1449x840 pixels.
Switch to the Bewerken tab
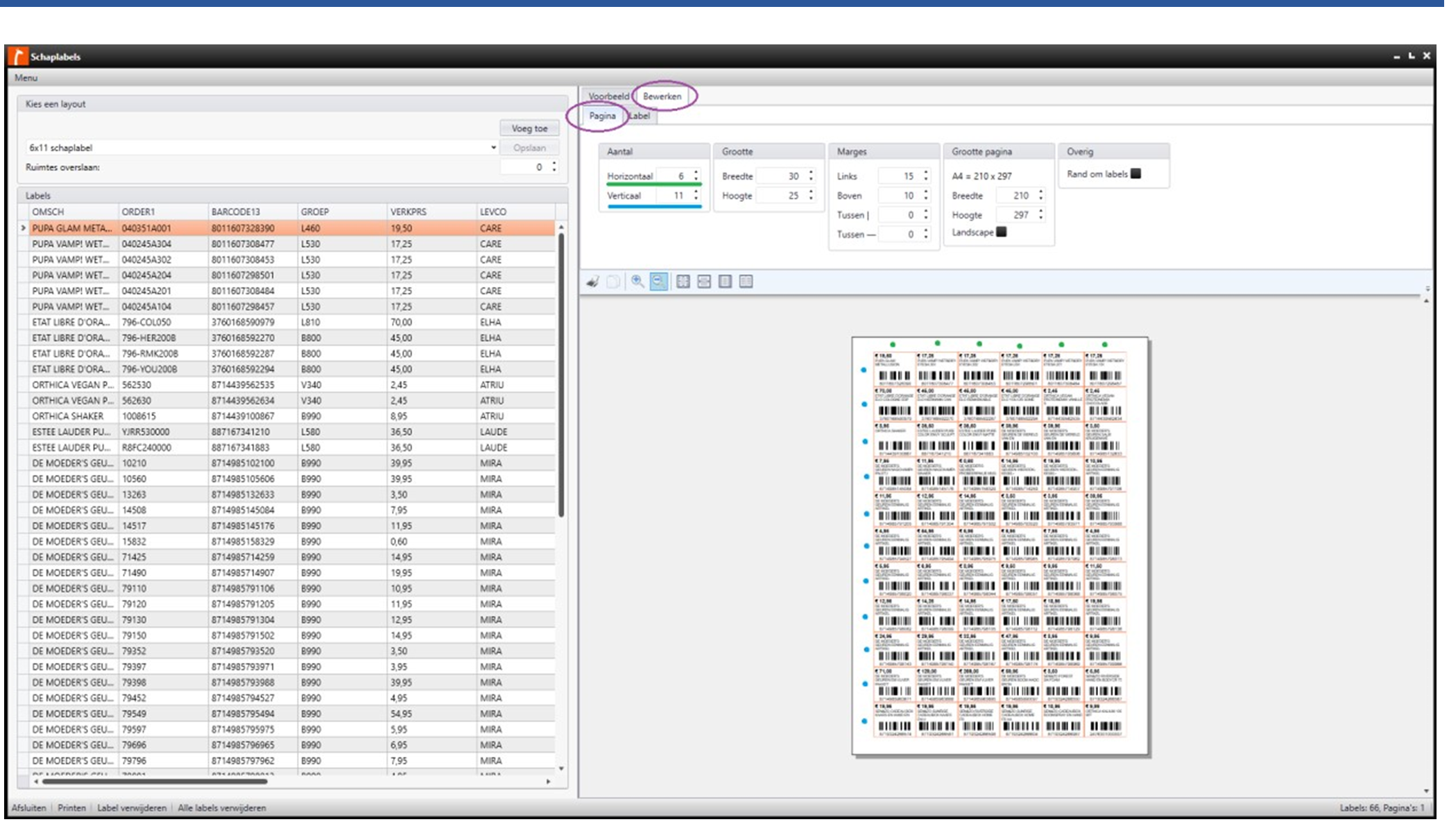pos(662,96)
